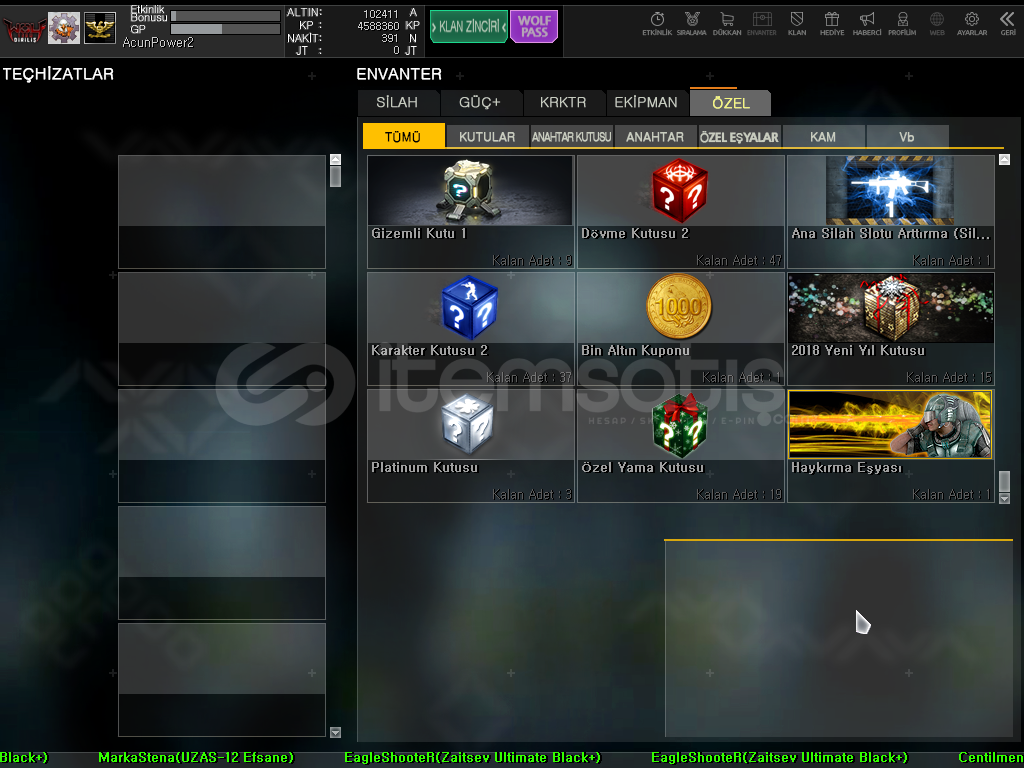Select the blue Karakter Kutusu 2 box
1024x768 pixels.
point(470,328)
